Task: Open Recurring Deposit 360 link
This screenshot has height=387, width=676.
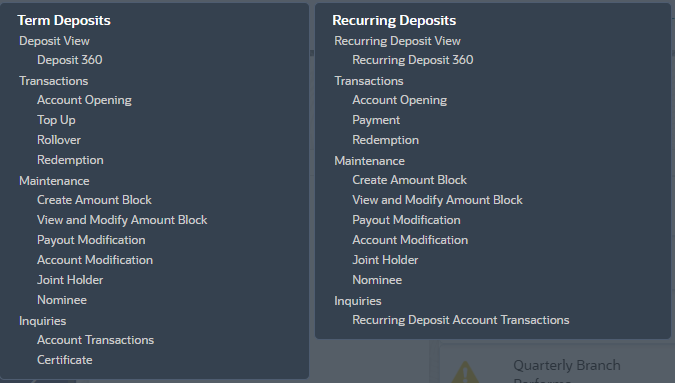Action: (x=413, y=60)
